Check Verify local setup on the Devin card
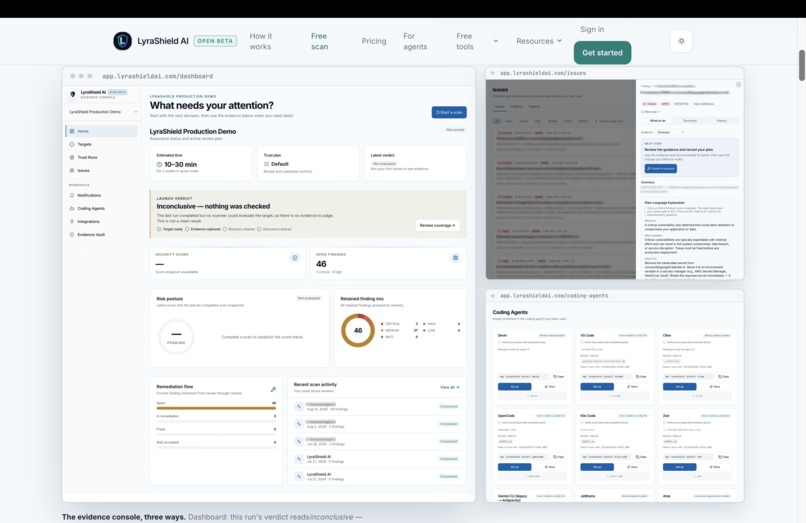This screenshot has width=806, height=523. [500, 342]
